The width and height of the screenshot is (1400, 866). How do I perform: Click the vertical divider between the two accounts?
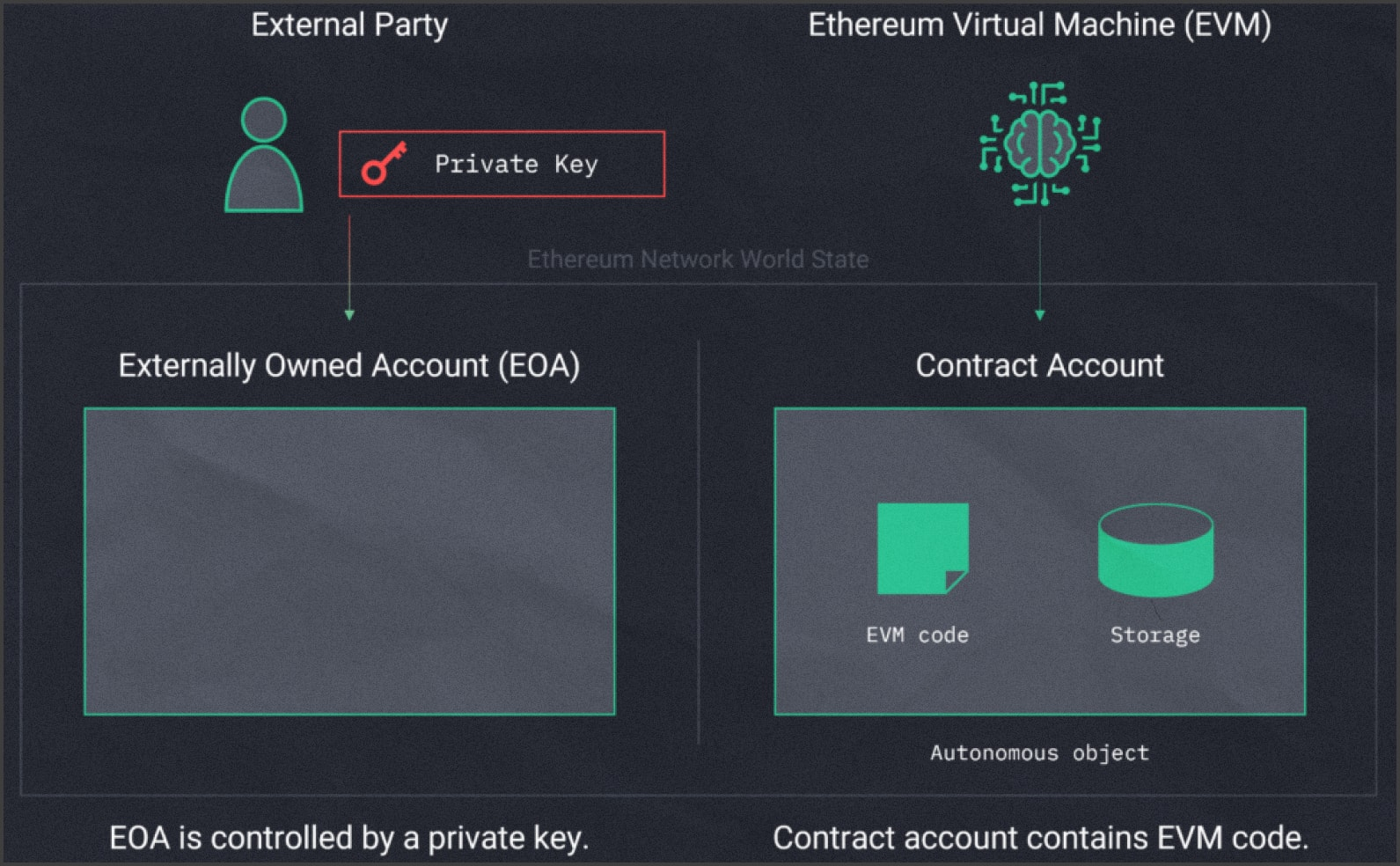click(x=699, y=543)
